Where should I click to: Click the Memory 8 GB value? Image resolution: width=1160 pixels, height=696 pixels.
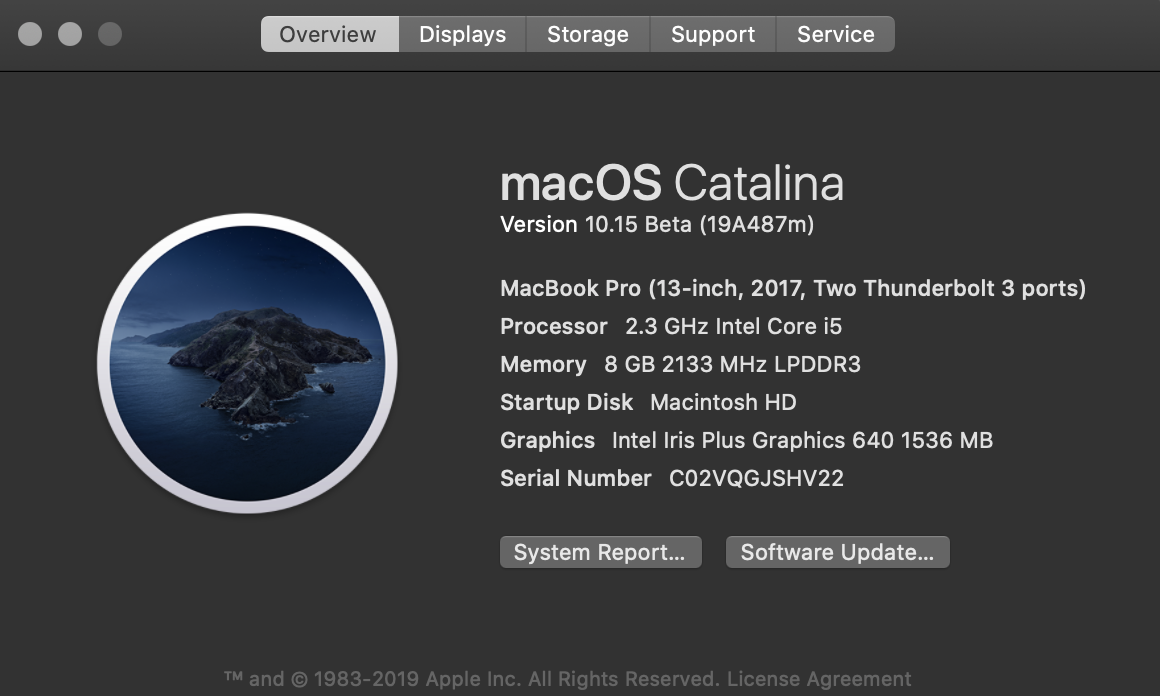[732, 364]
